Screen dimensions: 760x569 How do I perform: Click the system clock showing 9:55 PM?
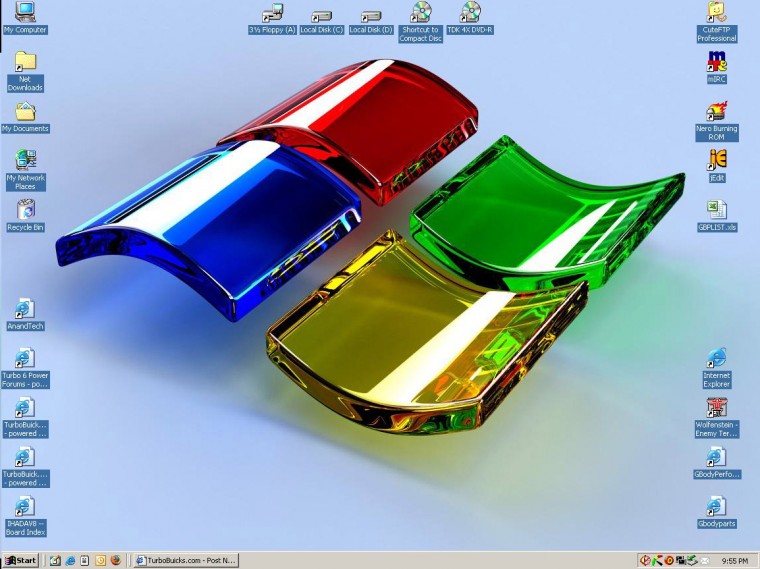(735, 561)
